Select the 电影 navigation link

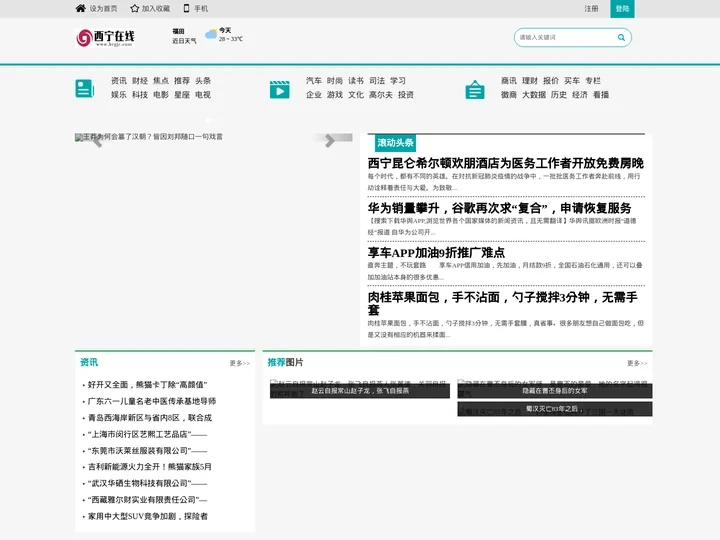coord(161,95)
